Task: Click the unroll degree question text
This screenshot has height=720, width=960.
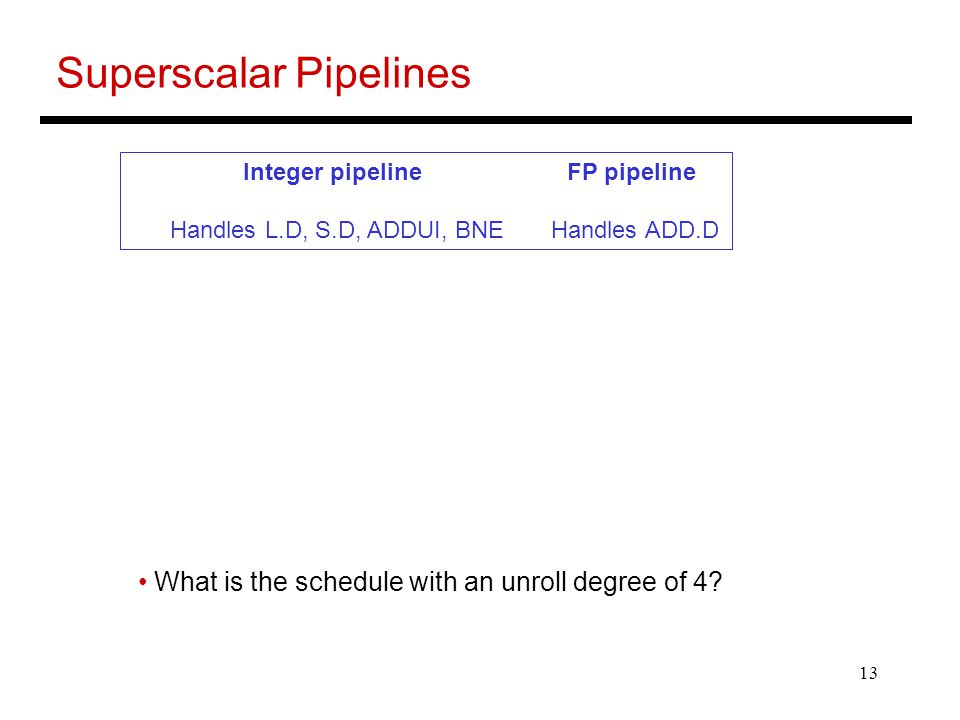Action: pos(438,582)
